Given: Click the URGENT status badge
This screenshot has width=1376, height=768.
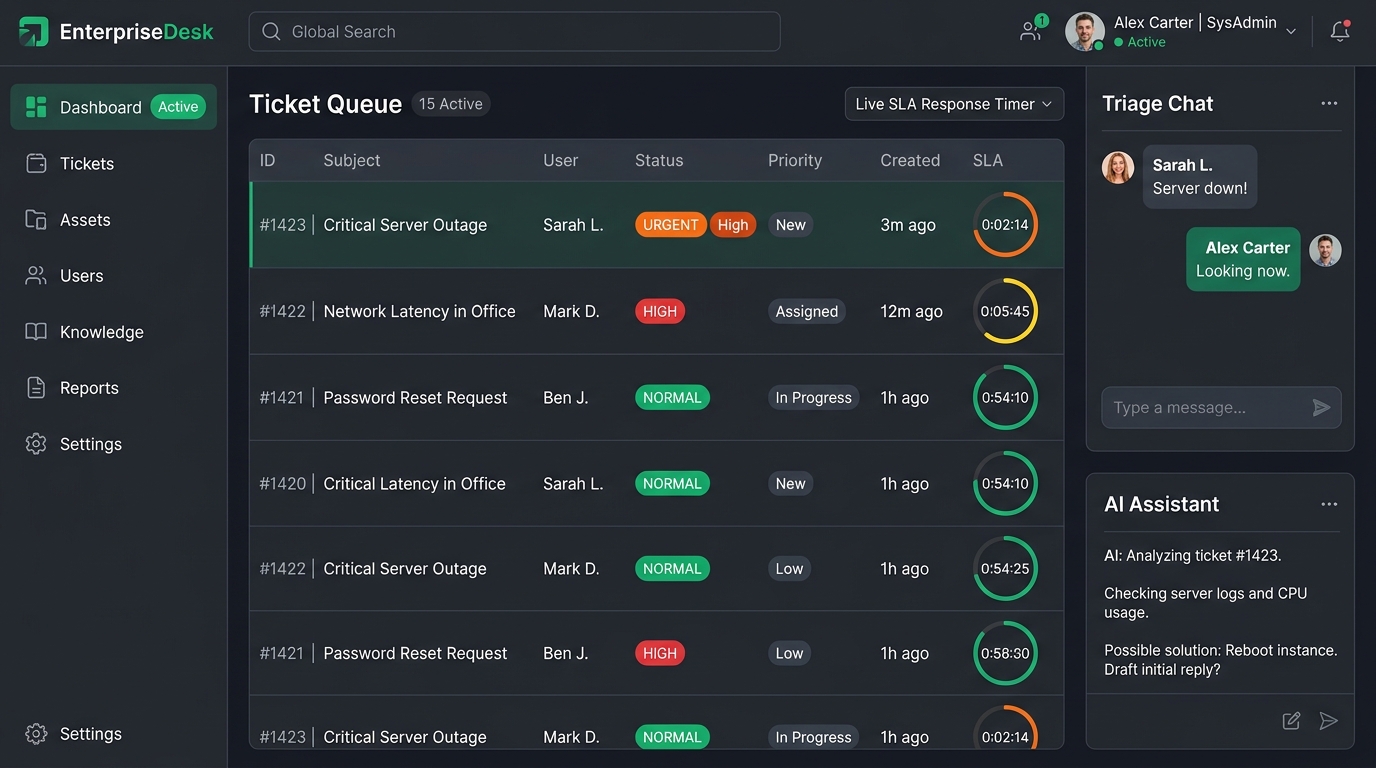Looking at the screenshot, I should coord(670,225).
